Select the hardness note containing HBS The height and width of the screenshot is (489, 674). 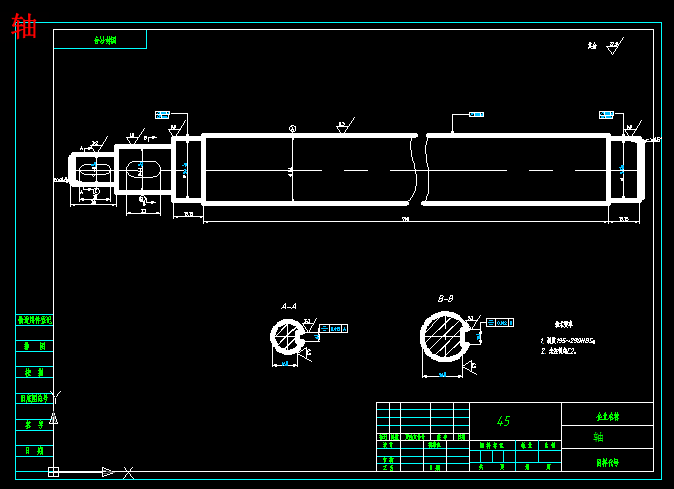tap(568, 341)
